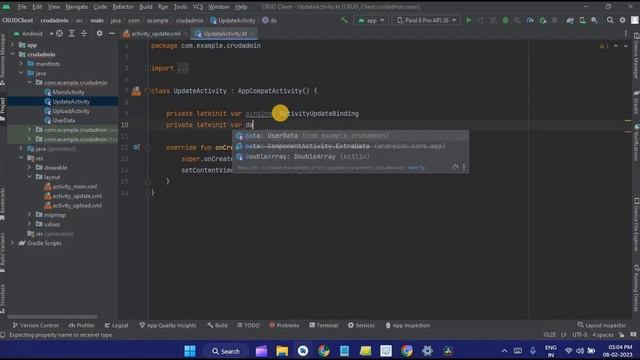Viewport: 640px width, 360px height.
Task: Open Structure side tool window
Action: point(3,299)
